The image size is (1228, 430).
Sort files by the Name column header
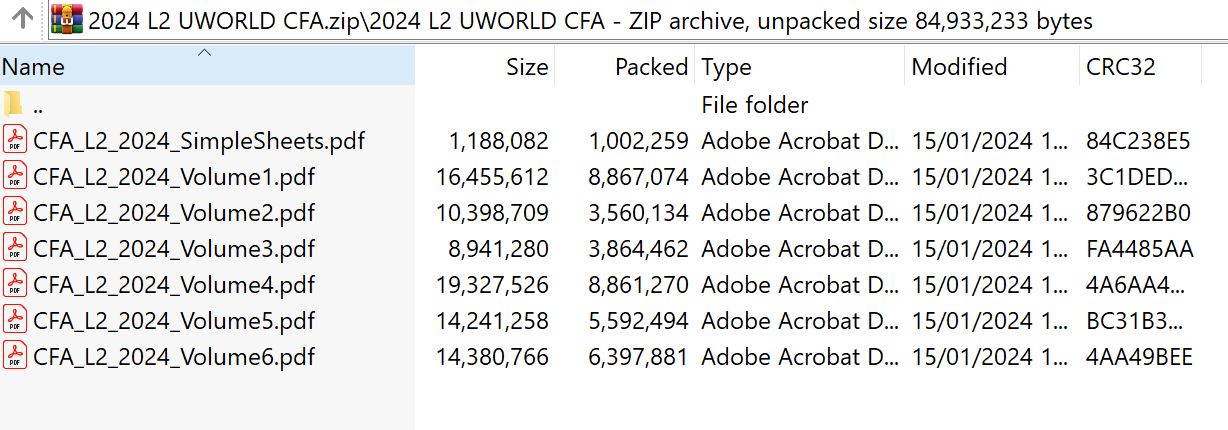(x=100, y=67)
